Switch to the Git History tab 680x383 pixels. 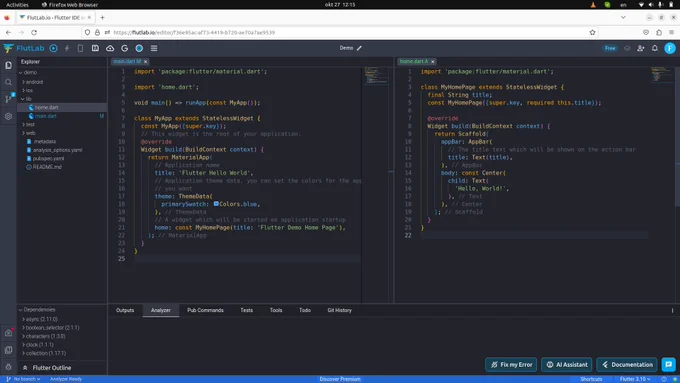pyautogui.click(x=339, y=311)
